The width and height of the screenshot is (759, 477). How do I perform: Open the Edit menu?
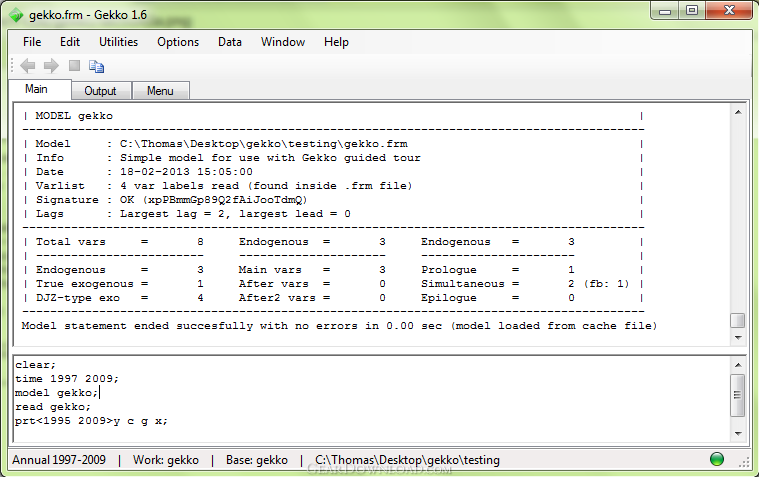[70, 42]
